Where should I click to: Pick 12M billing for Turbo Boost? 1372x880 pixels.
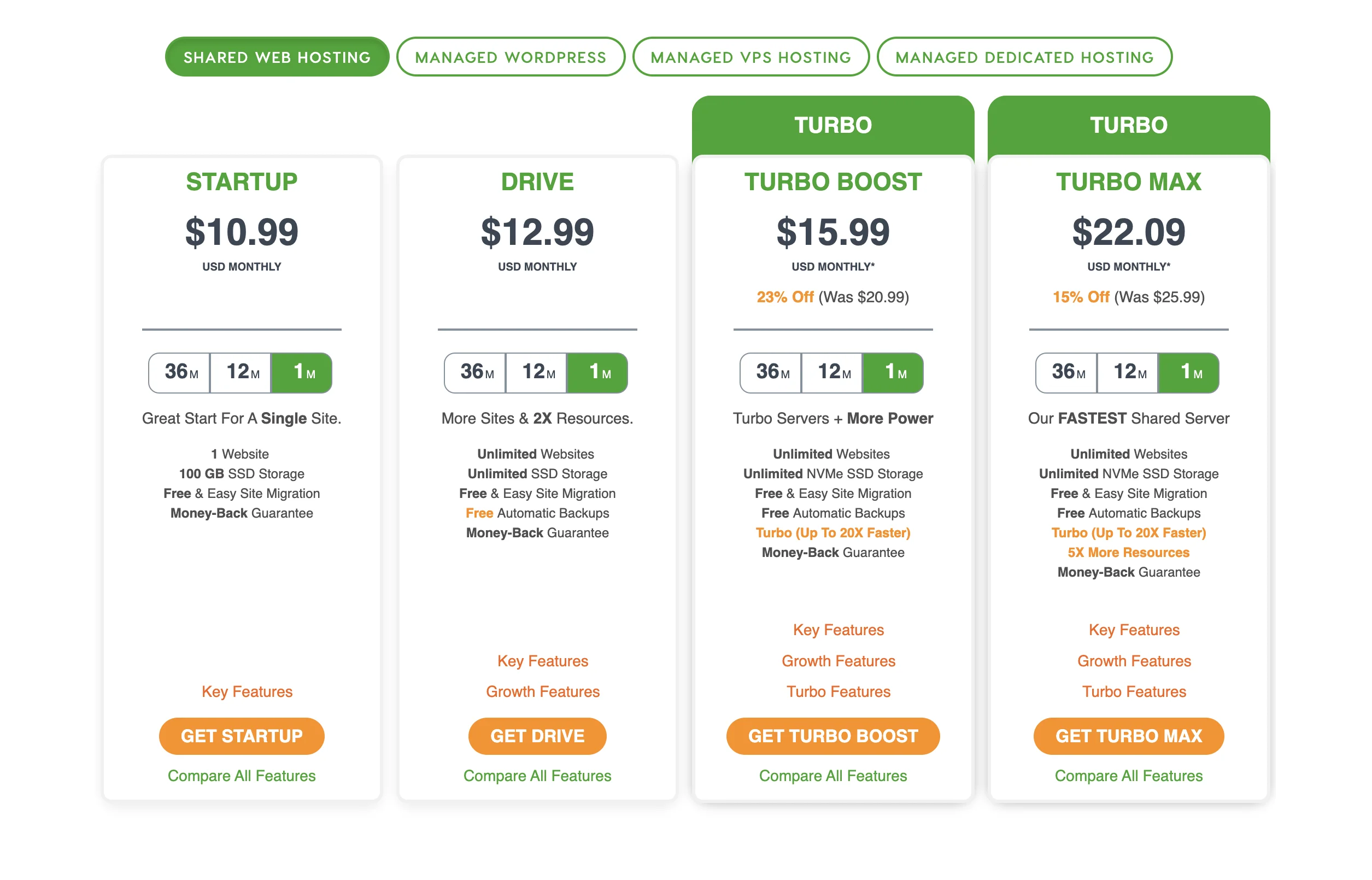tap(834, 373)
